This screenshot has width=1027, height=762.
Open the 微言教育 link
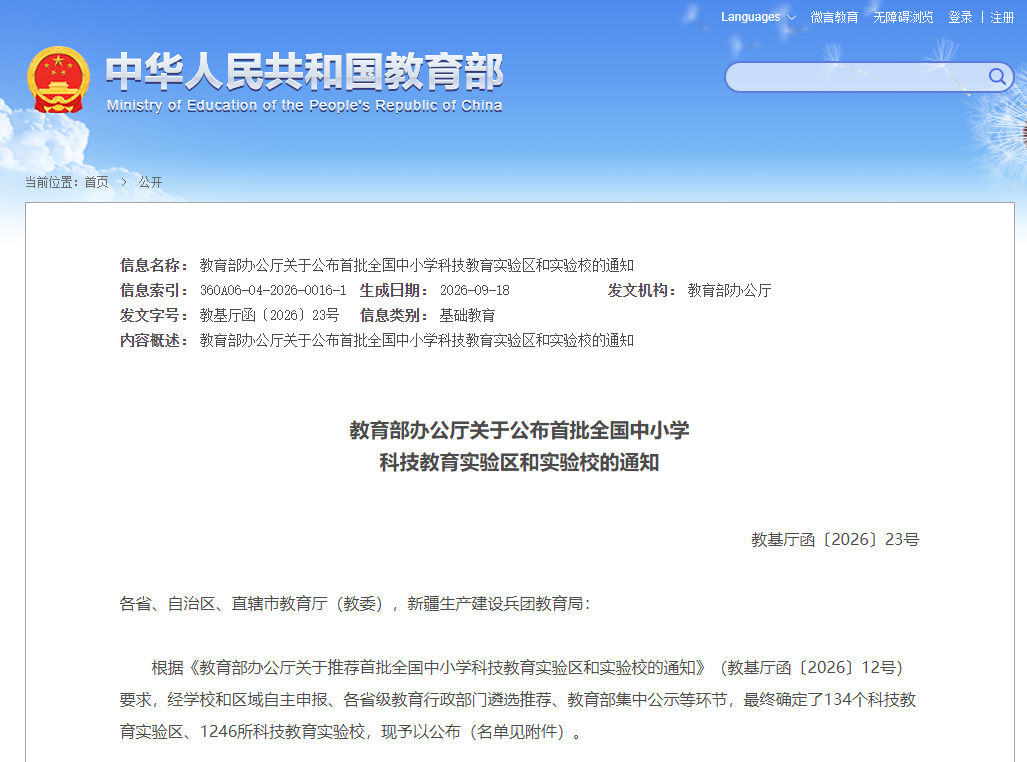tap(834, 17)
